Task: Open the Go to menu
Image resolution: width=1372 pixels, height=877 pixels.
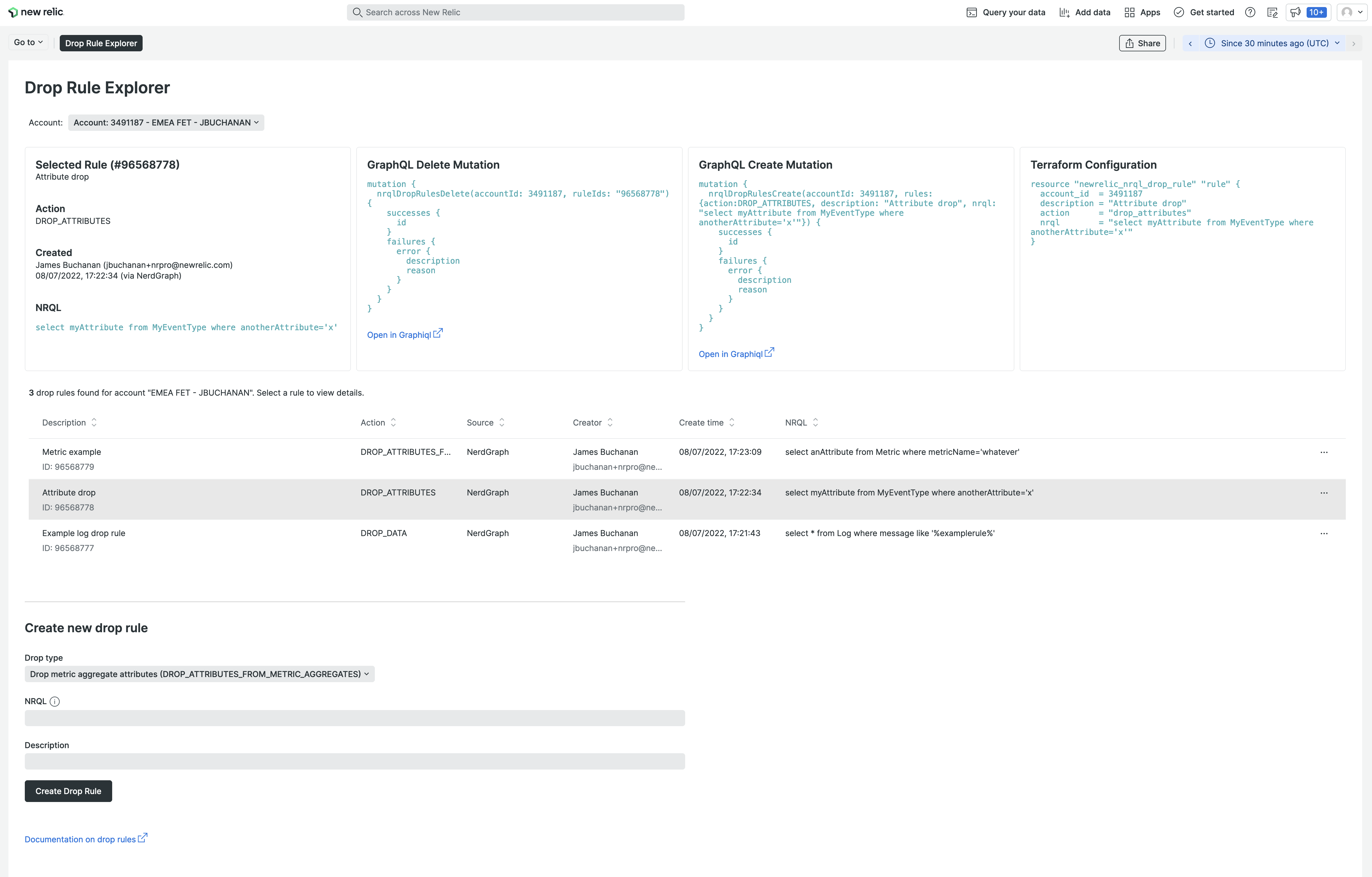Action: click(28, 42)
